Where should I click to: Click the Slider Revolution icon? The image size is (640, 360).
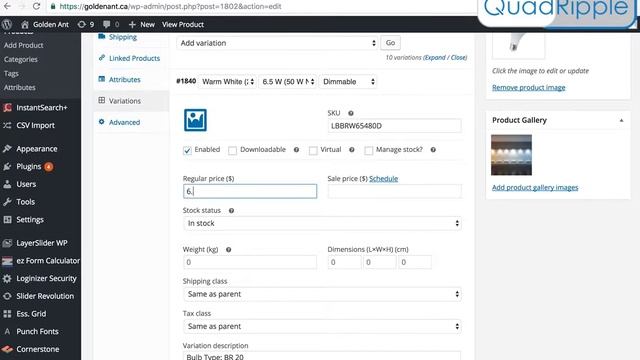(x=7, y=296)
